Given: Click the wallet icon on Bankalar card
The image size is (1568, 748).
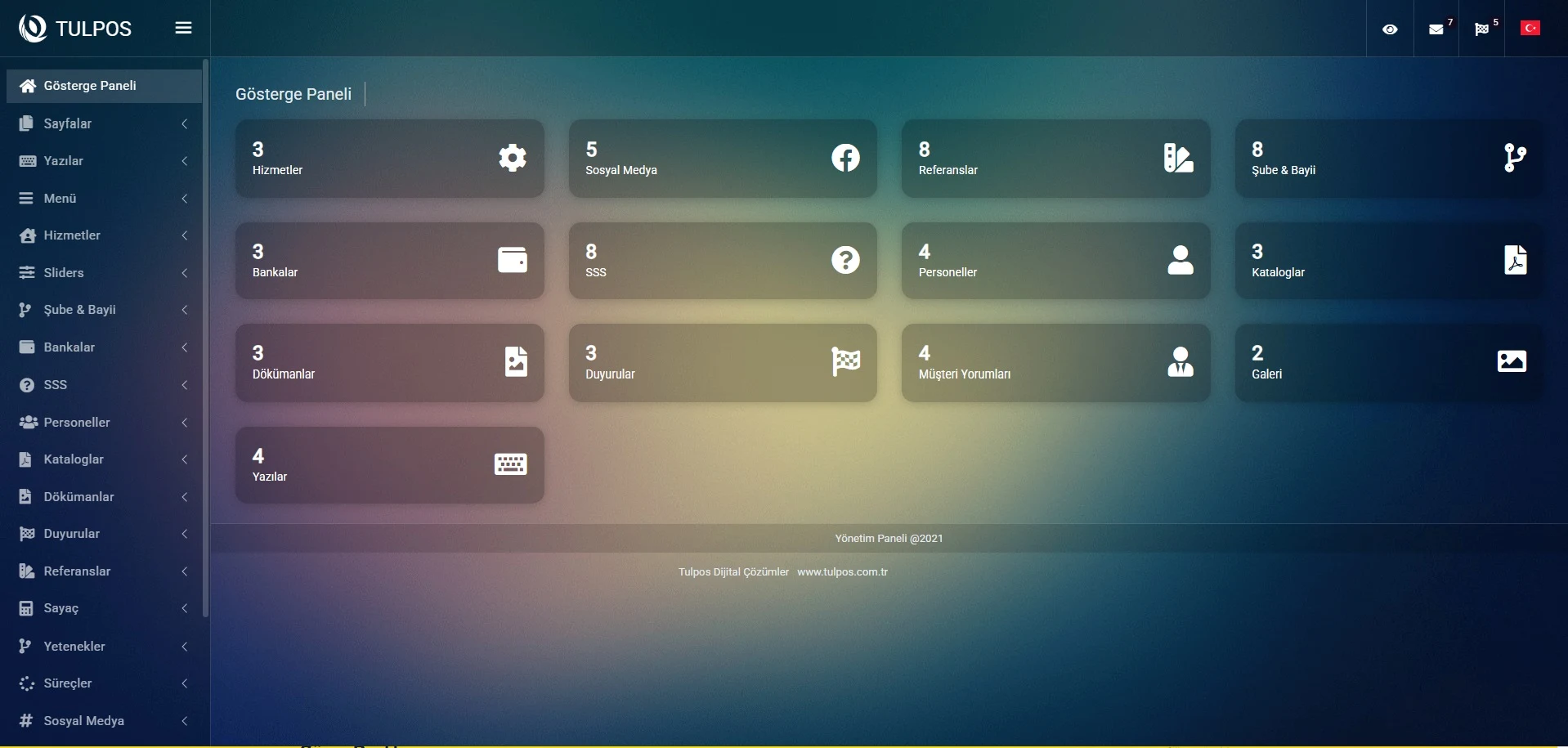Looking at the screenshot, I should [513, 260].
